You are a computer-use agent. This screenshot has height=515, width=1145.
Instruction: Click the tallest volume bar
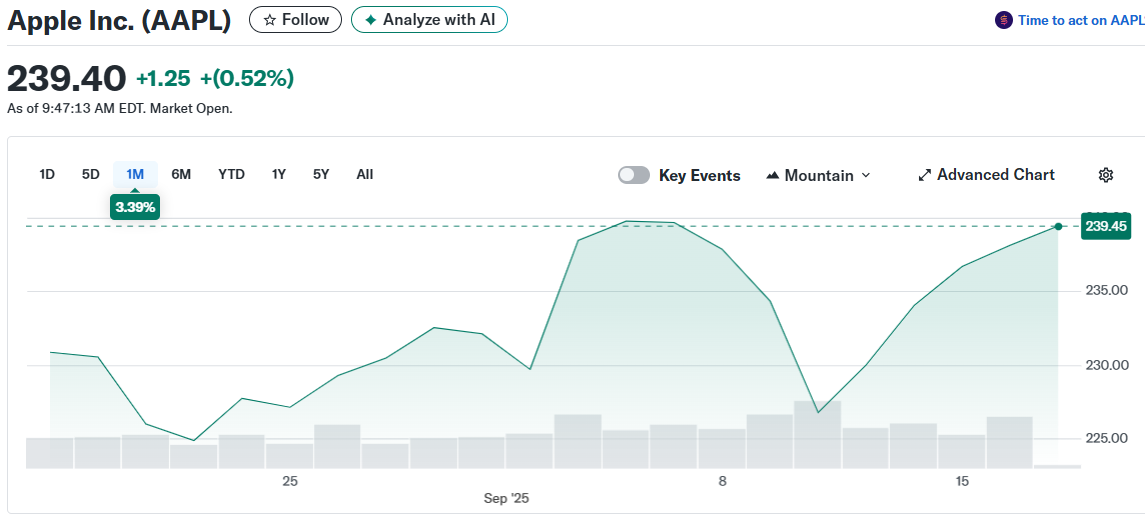(x=817, y=434)
